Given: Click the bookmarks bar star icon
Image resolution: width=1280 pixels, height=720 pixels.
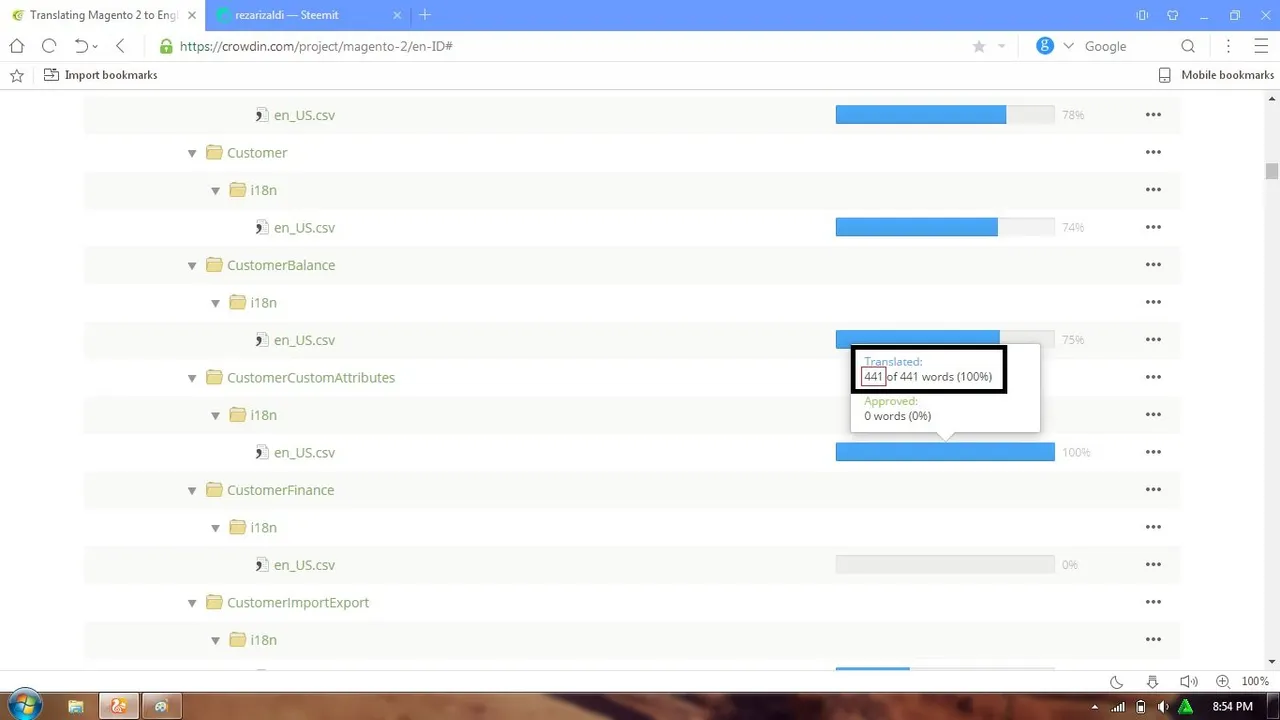Looking at the screenshot, I should pyautogui.click(x=17, y=75).
